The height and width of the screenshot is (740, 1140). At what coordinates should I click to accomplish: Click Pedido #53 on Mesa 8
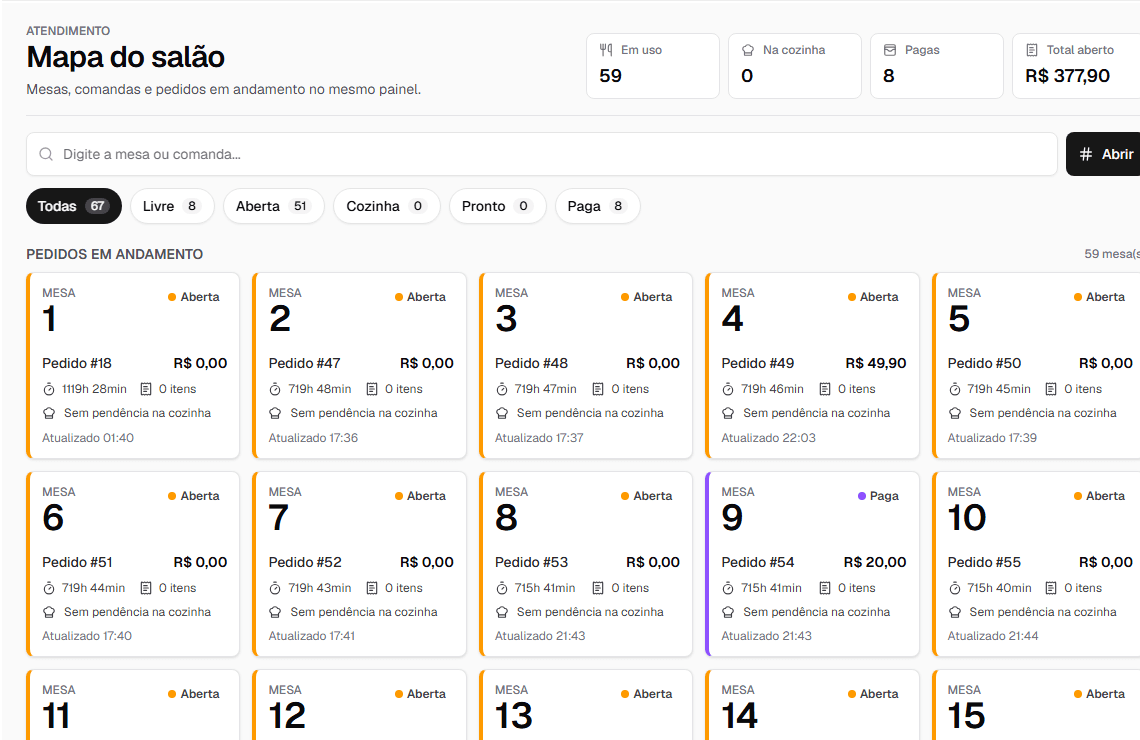pos(531,563)
